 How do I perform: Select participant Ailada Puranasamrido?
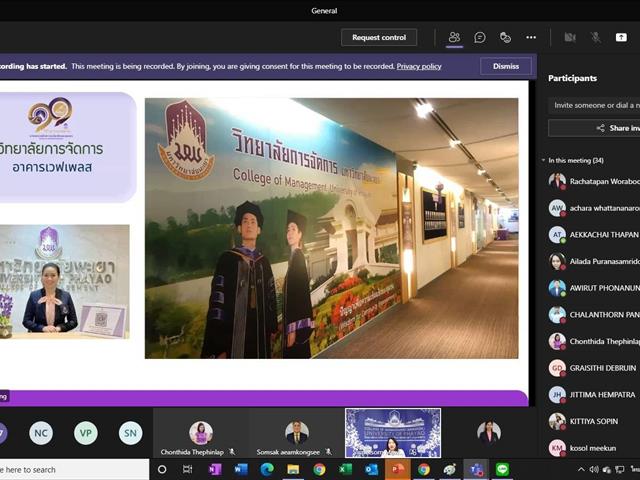tap(594, 261)
